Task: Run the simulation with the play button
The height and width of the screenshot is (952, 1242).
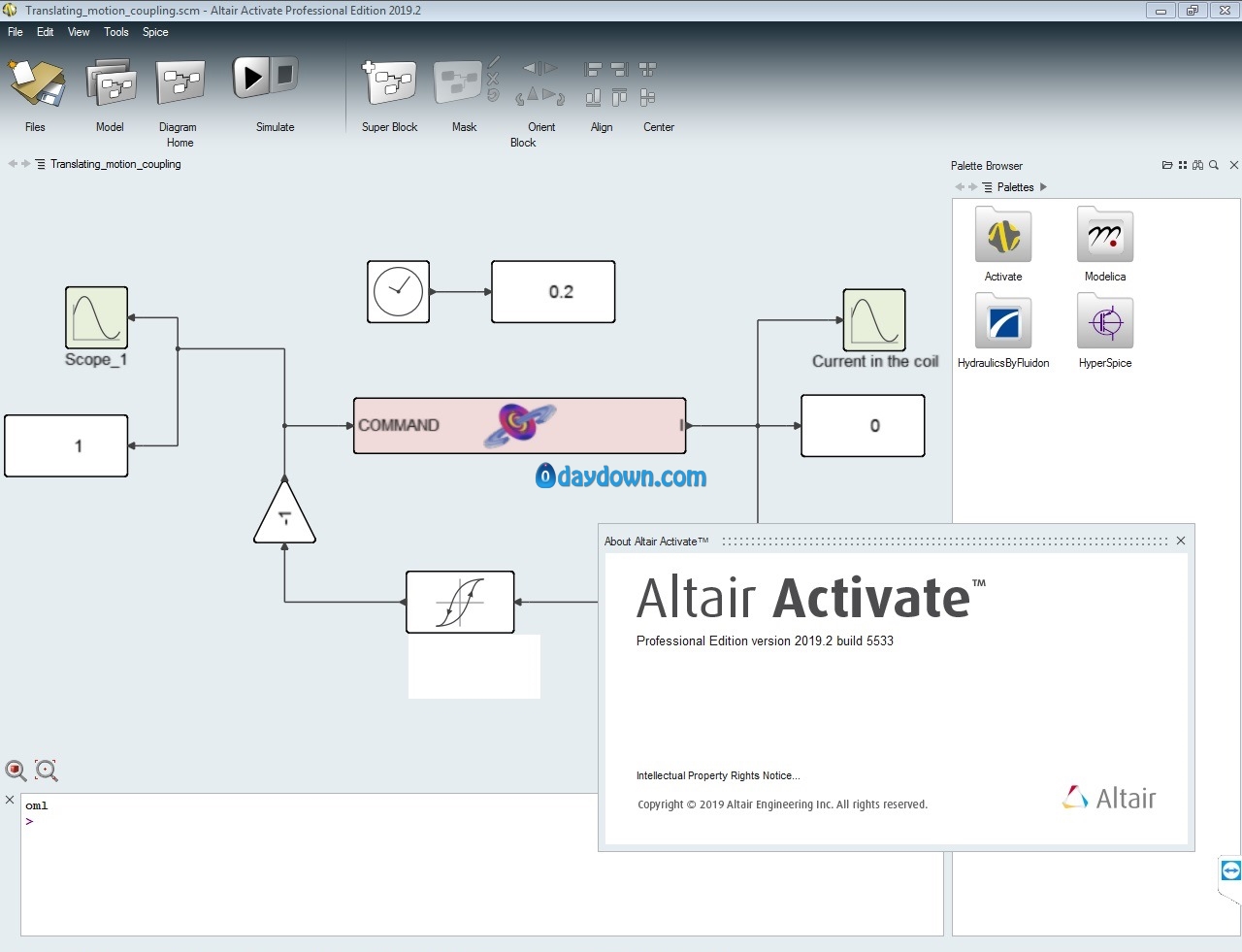Action: pyautogui.click(x=251, y=77)
